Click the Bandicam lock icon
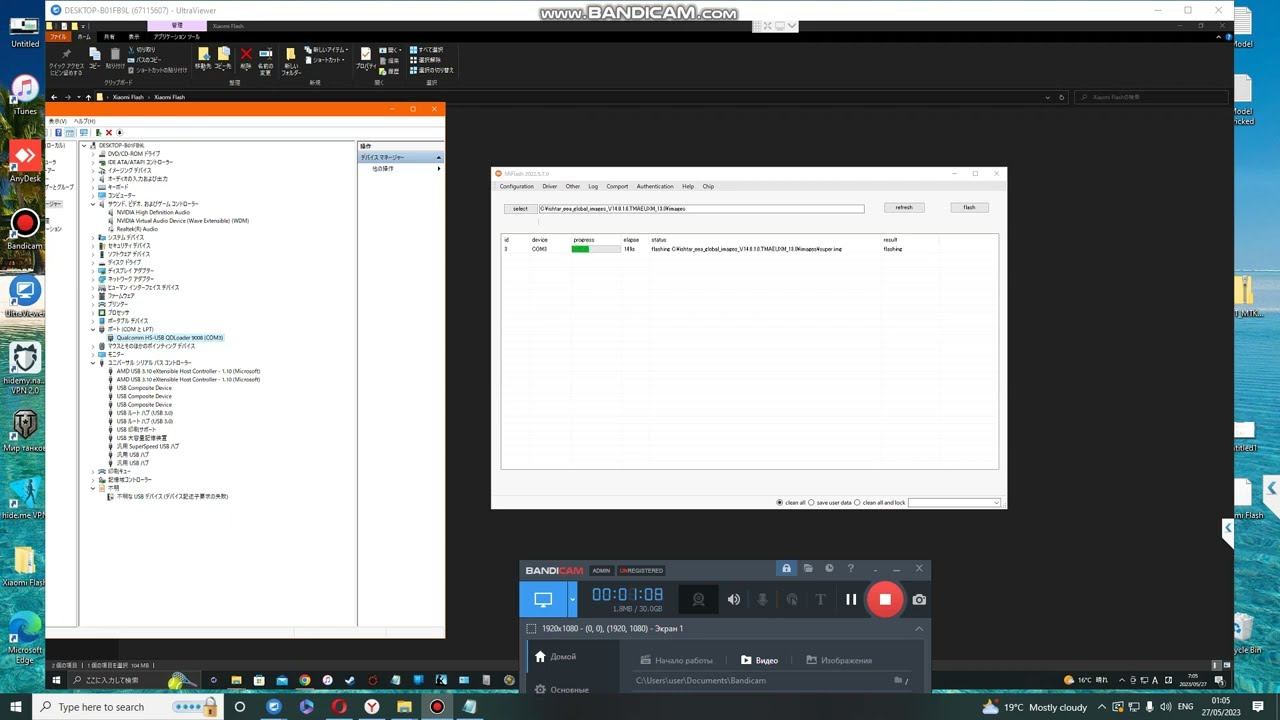The width and height of the screenshot is (1280, 720). click(x=786, y=569)
